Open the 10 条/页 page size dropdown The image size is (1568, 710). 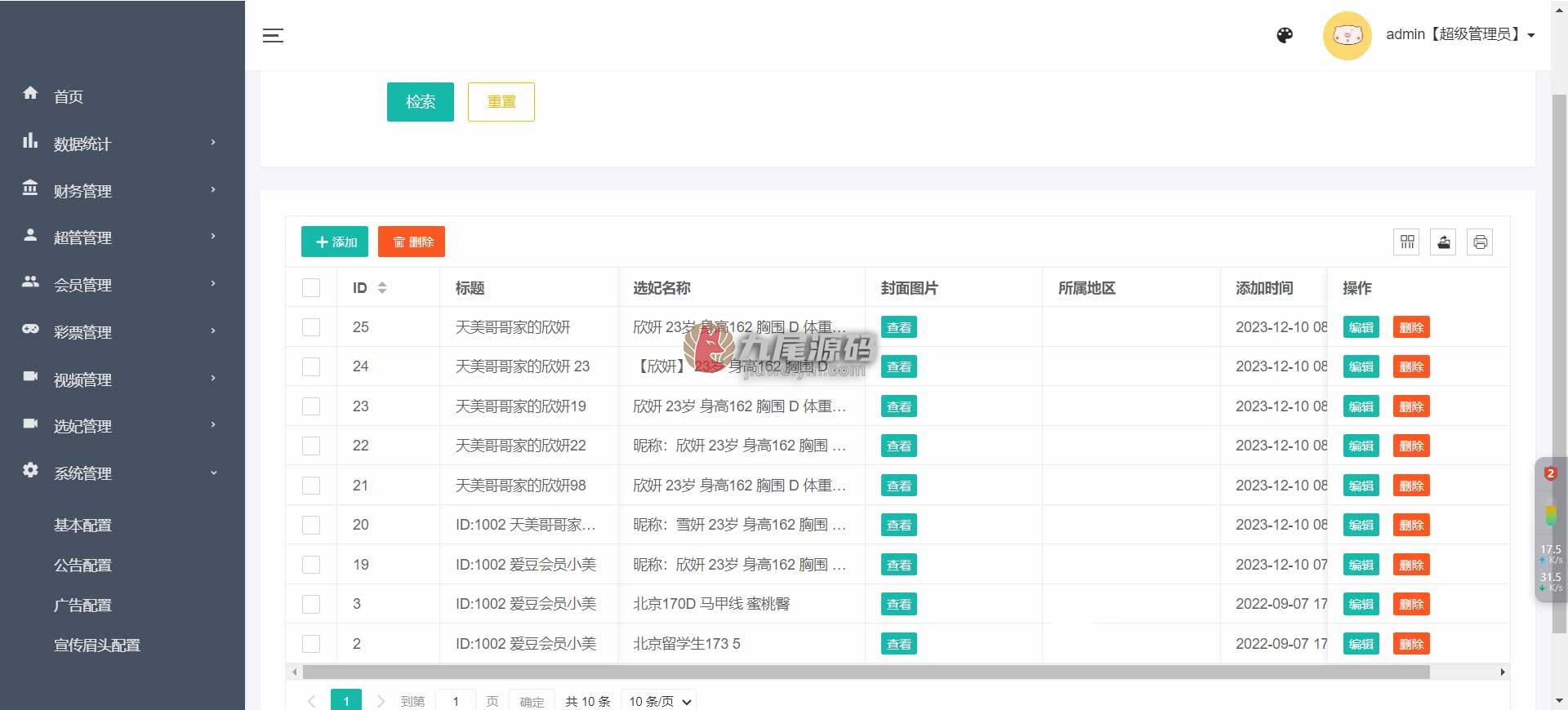[659, 701]
